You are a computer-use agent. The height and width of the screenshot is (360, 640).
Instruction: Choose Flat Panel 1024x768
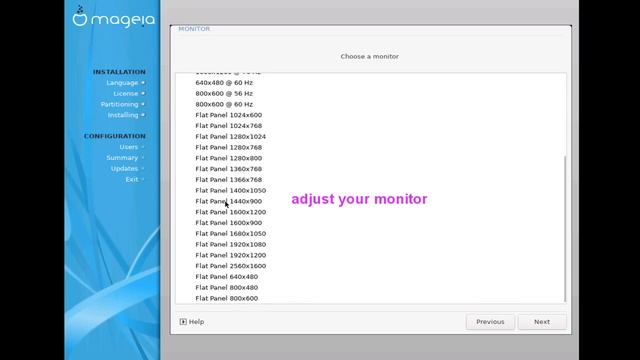point(229,126)
